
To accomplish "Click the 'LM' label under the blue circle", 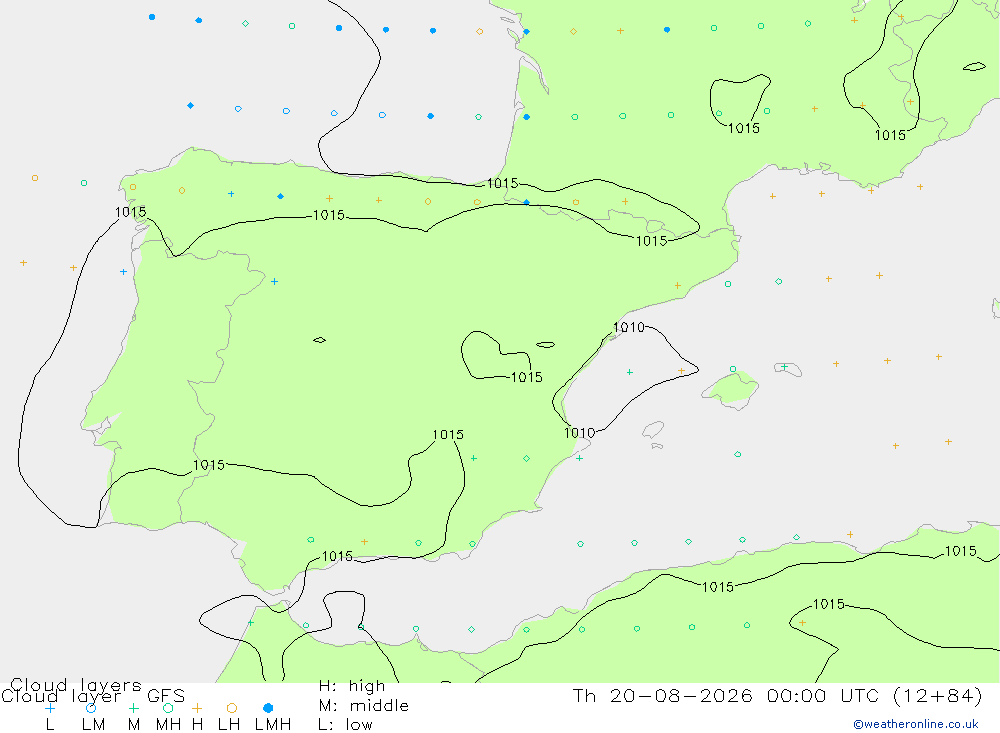I will coord(93,725).
